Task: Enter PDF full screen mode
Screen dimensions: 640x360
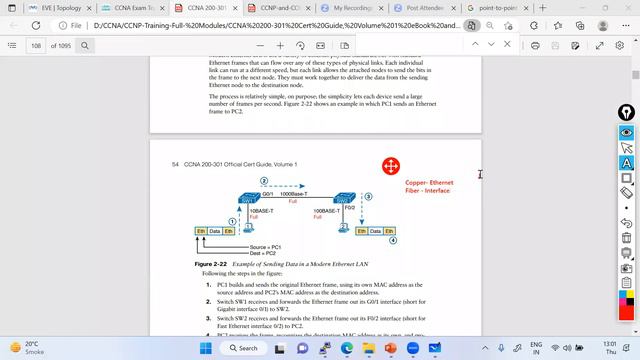Action: pyautogui.click(x=599, y=46)
